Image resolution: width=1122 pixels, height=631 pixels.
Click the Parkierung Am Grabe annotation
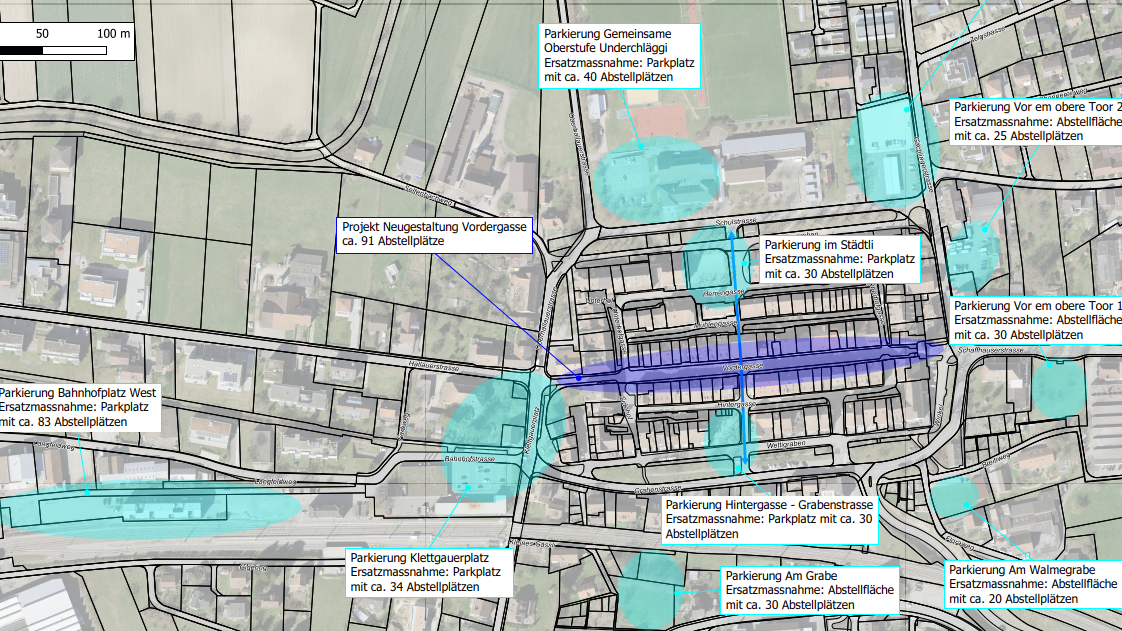(x=806, y=590)
